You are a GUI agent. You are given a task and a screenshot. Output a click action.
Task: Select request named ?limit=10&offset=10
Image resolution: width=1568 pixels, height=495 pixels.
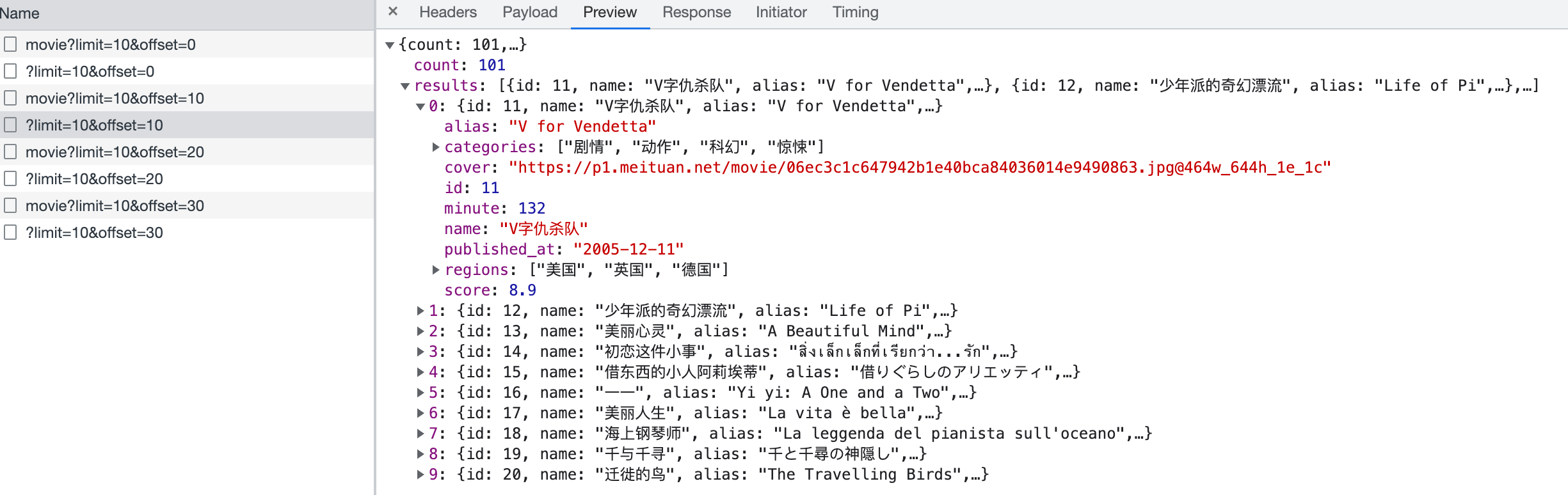95,125
